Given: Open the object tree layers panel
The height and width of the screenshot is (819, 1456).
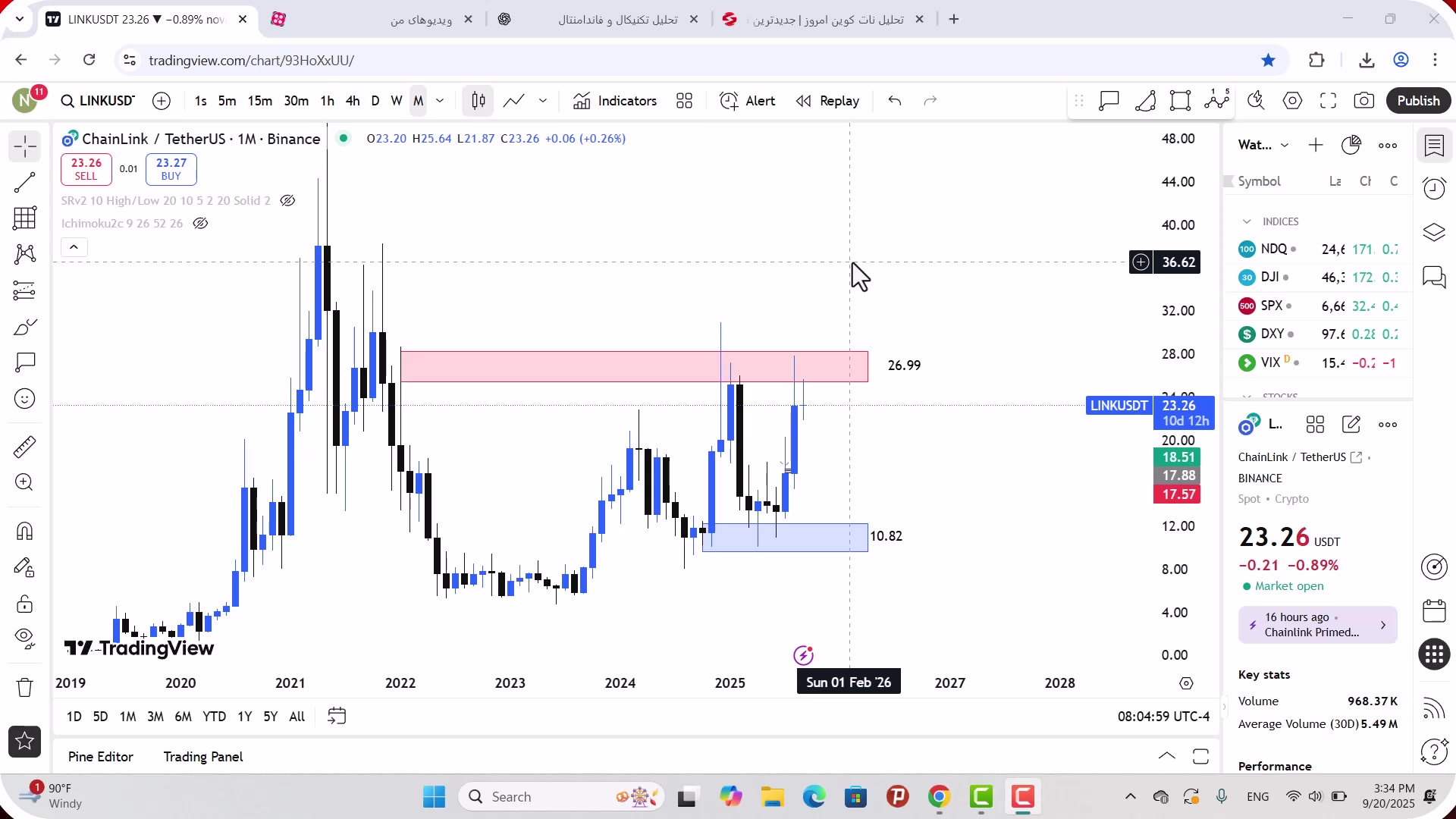Looking at the screenshot, I should pyautogui.click(x=1434, y=232).
